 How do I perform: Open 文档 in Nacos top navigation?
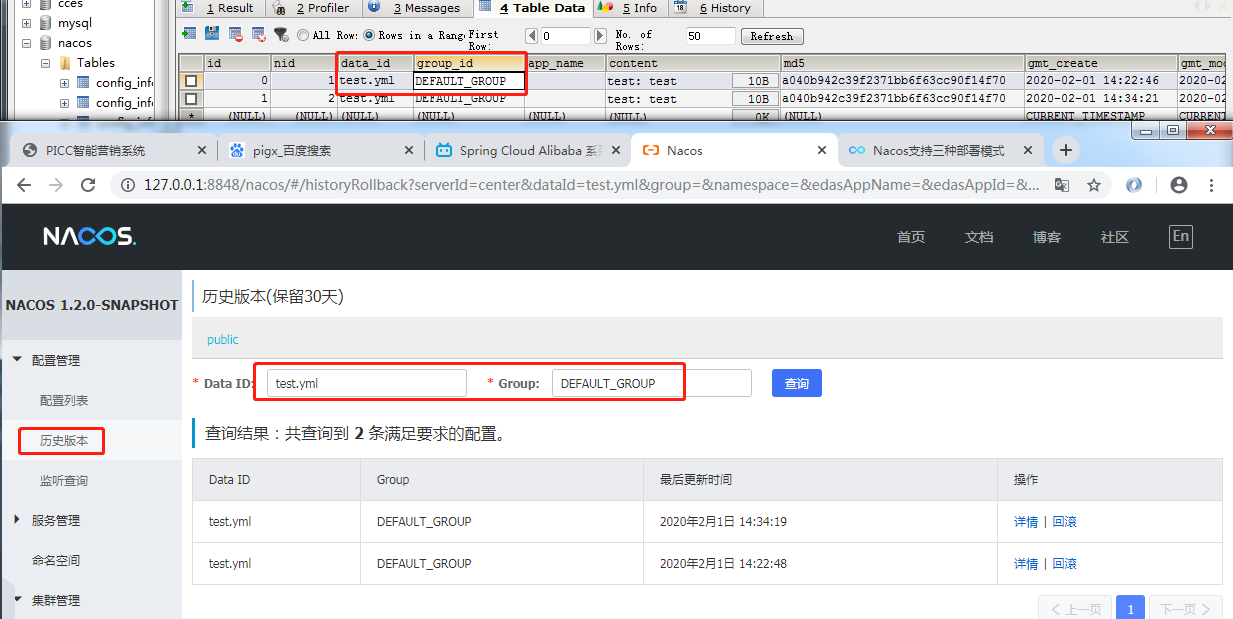click(x=979, y=237)
